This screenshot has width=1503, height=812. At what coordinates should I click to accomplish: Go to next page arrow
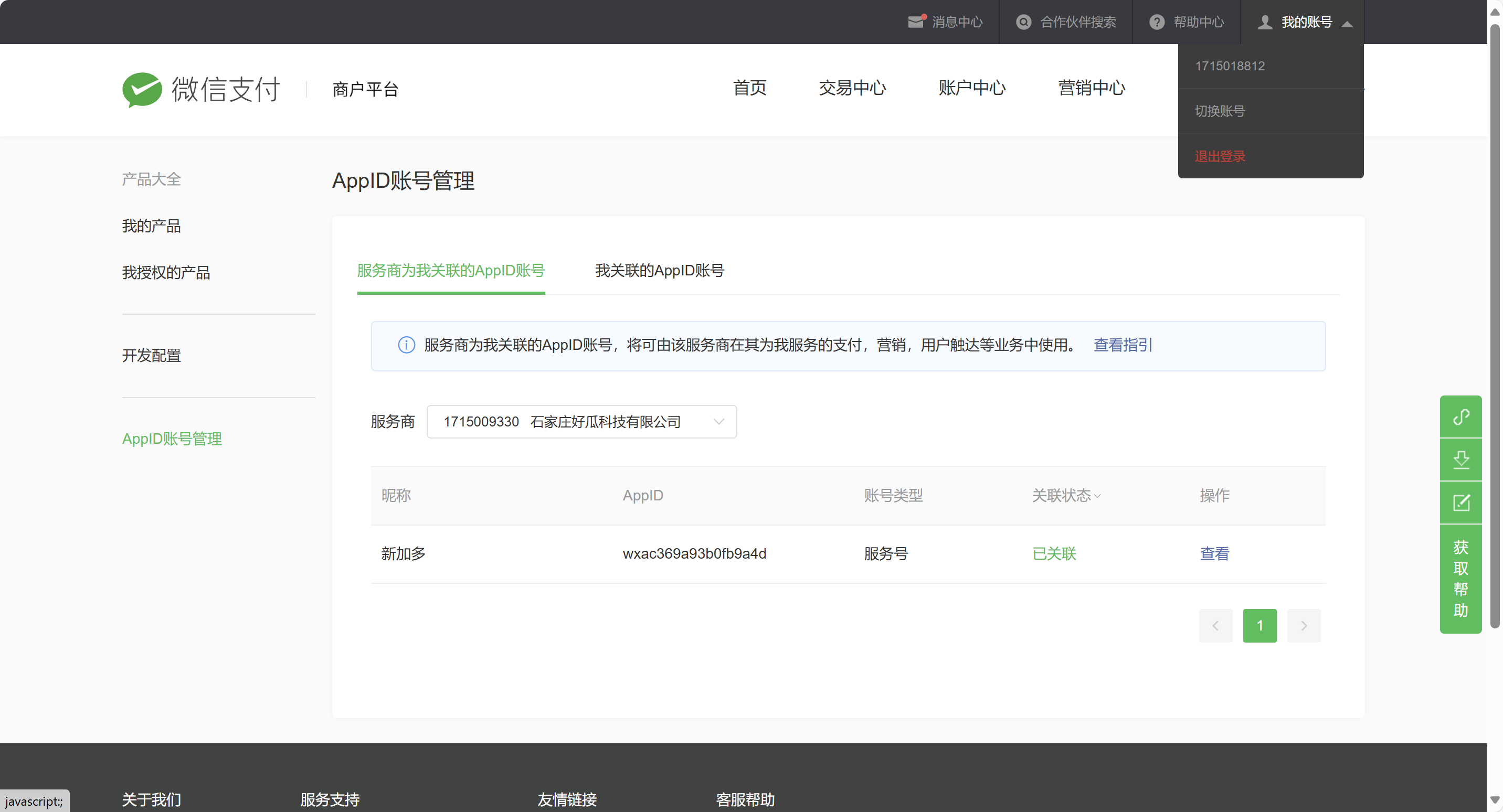click(x=1304, y=626)
